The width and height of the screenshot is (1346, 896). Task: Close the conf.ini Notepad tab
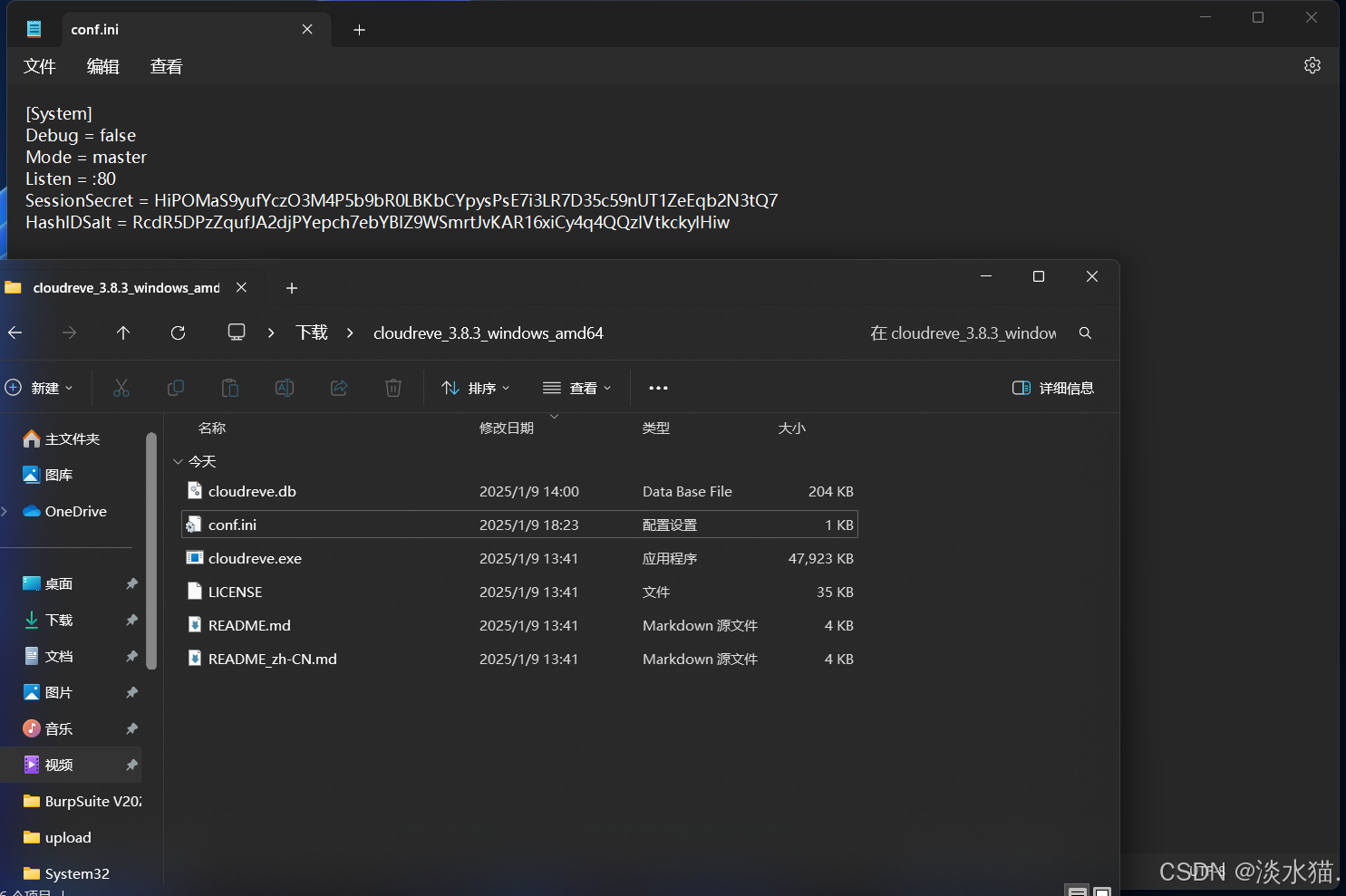point(307,29)
